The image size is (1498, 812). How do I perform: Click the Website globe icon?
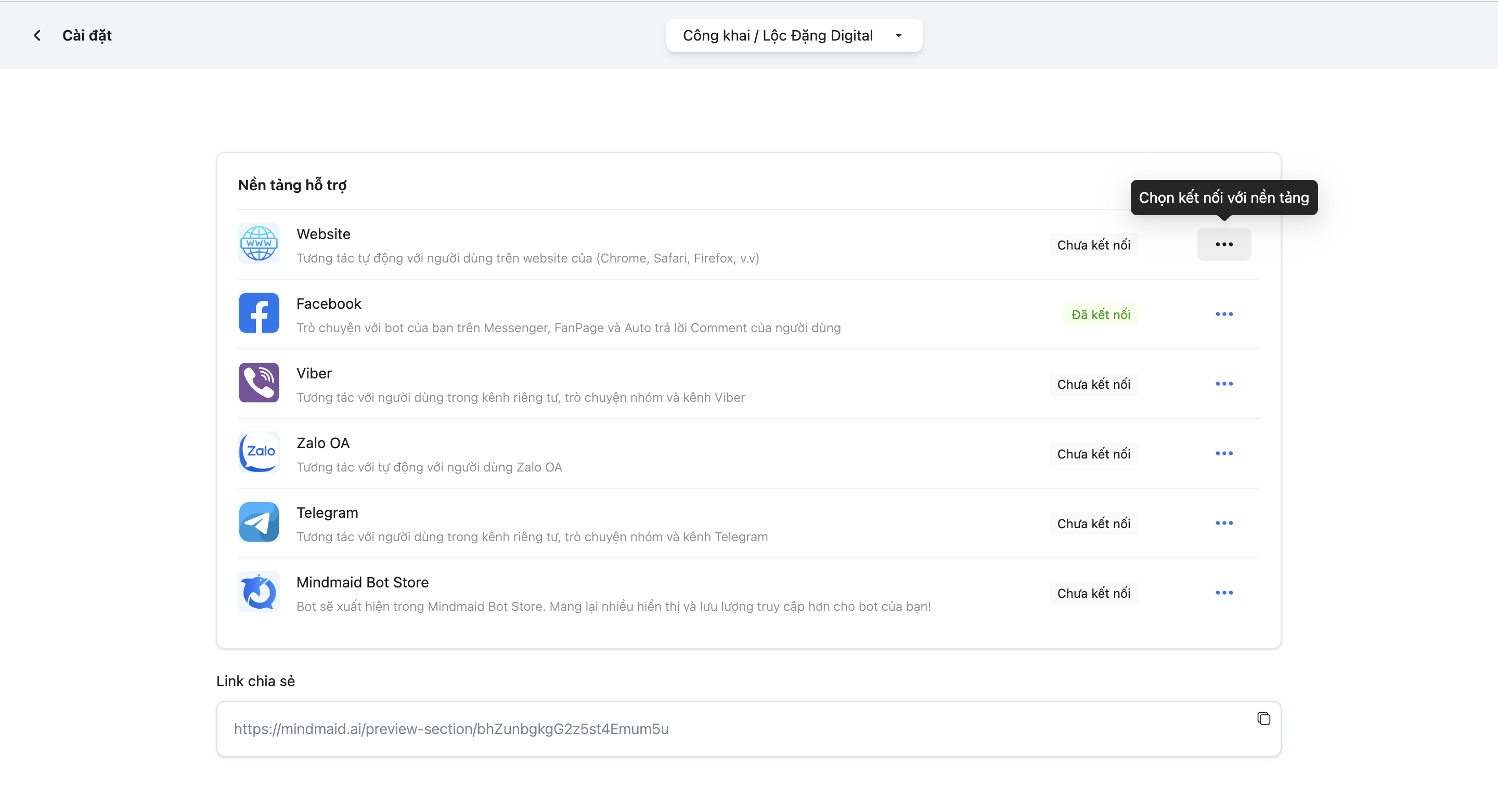259,243
